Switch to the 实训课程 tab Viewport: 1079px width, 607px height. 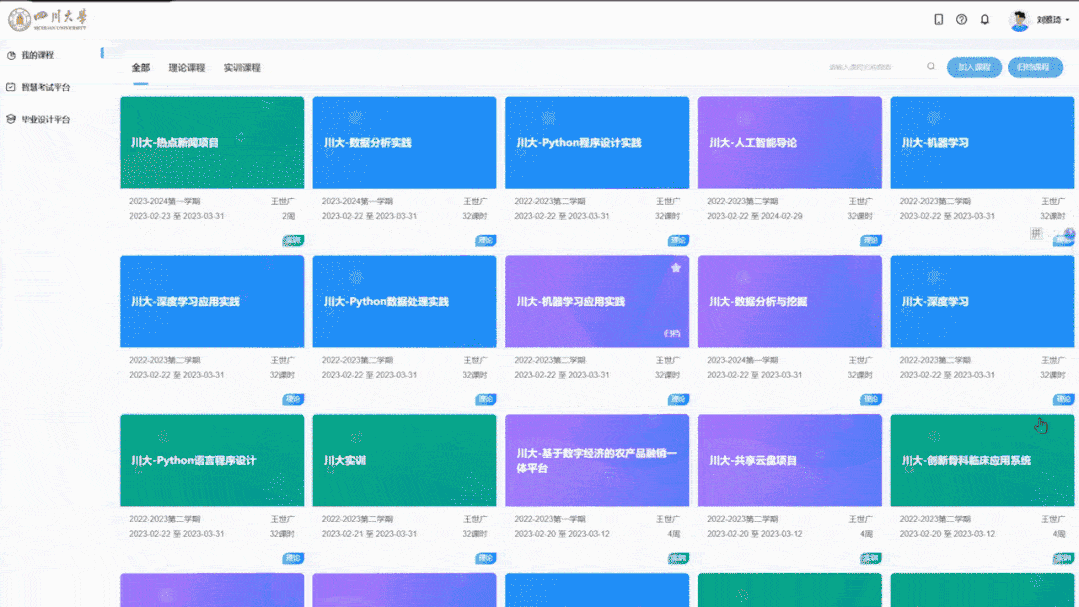point(242,67)
